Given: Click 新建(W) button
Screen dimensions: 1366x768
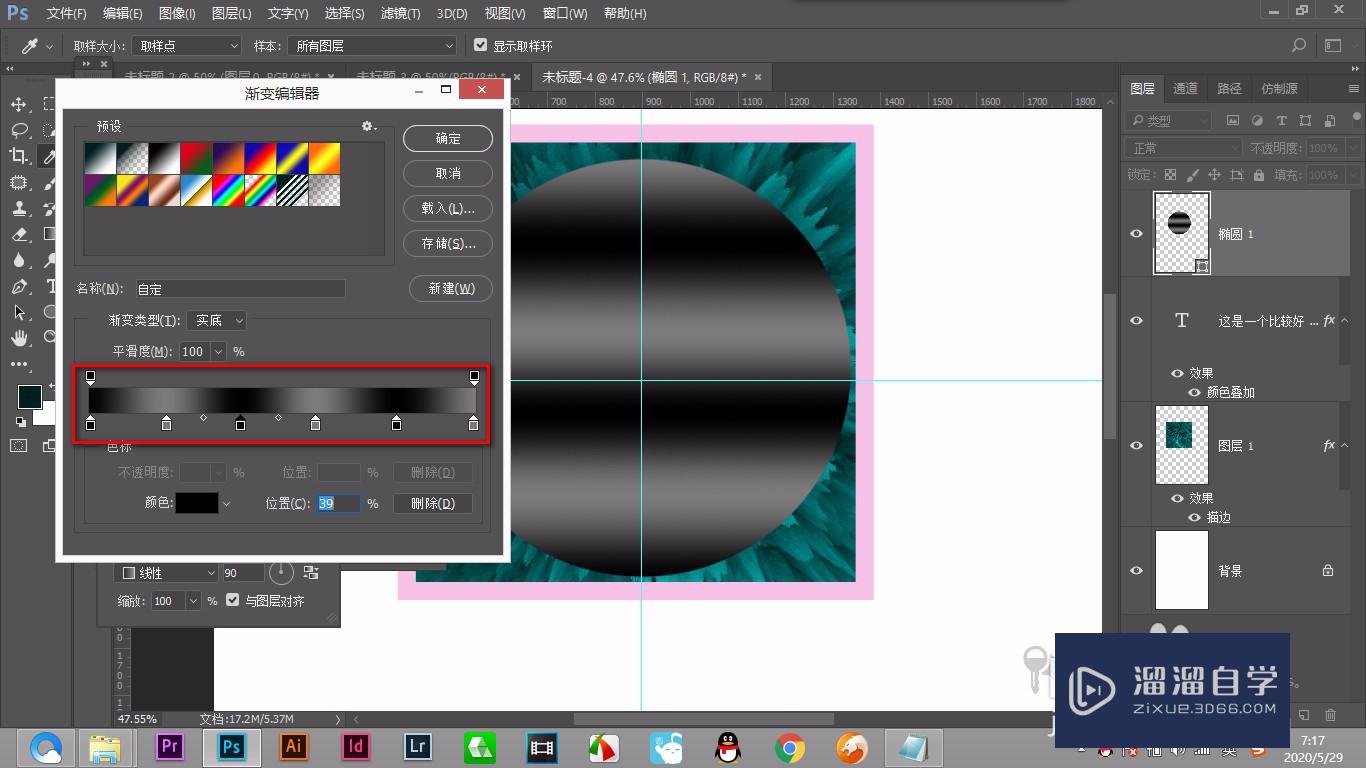Looking at the screenshot, I should 451,289.
